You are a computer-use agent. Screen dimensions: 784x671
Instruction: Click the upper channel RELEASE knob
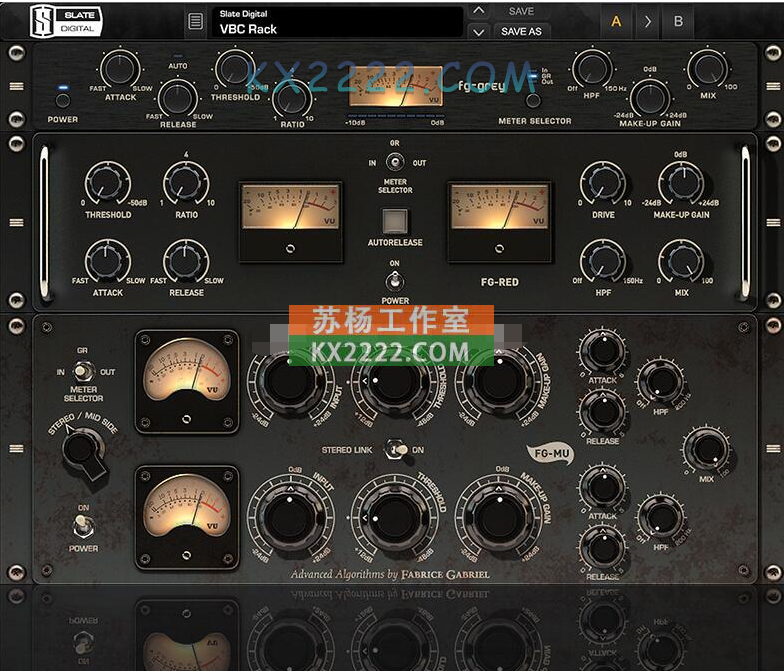[602, 412]
